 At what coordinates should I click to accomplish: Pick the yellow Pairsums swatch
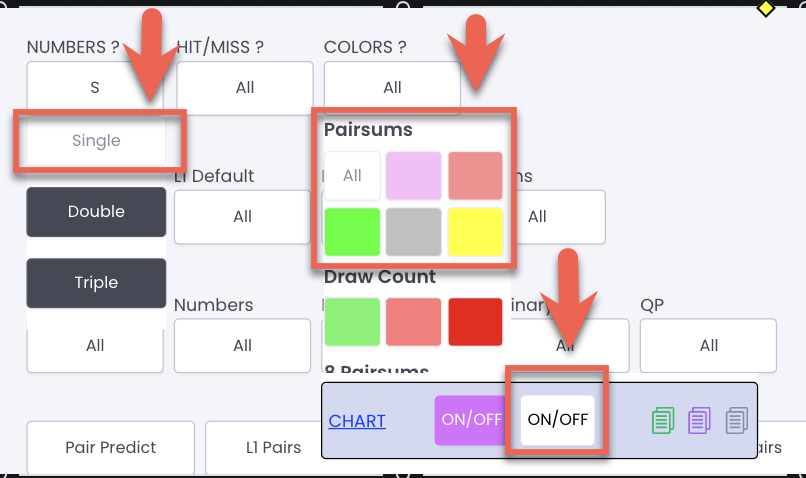tap(475, 232)
